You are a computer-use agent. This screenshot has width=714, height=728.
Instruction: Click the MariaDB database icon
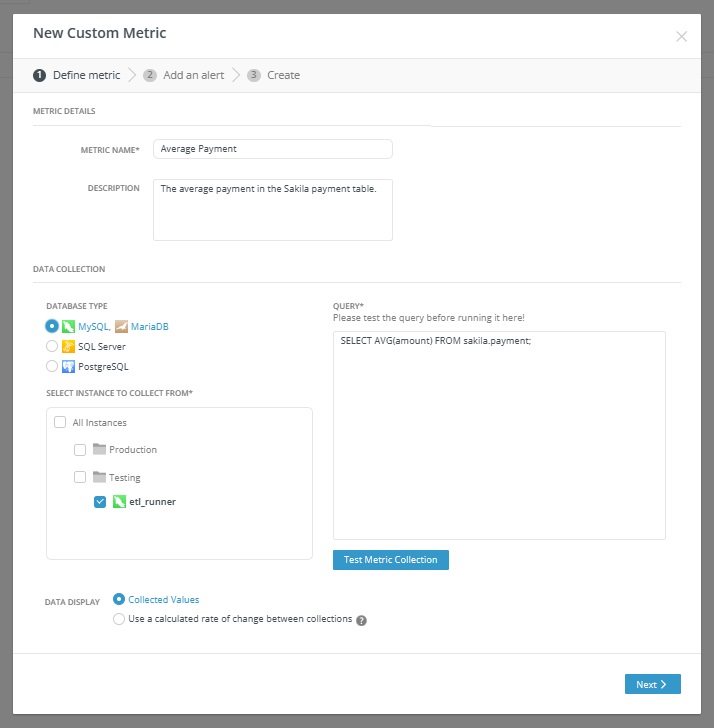pyautogui.click(x=121, y=326)
